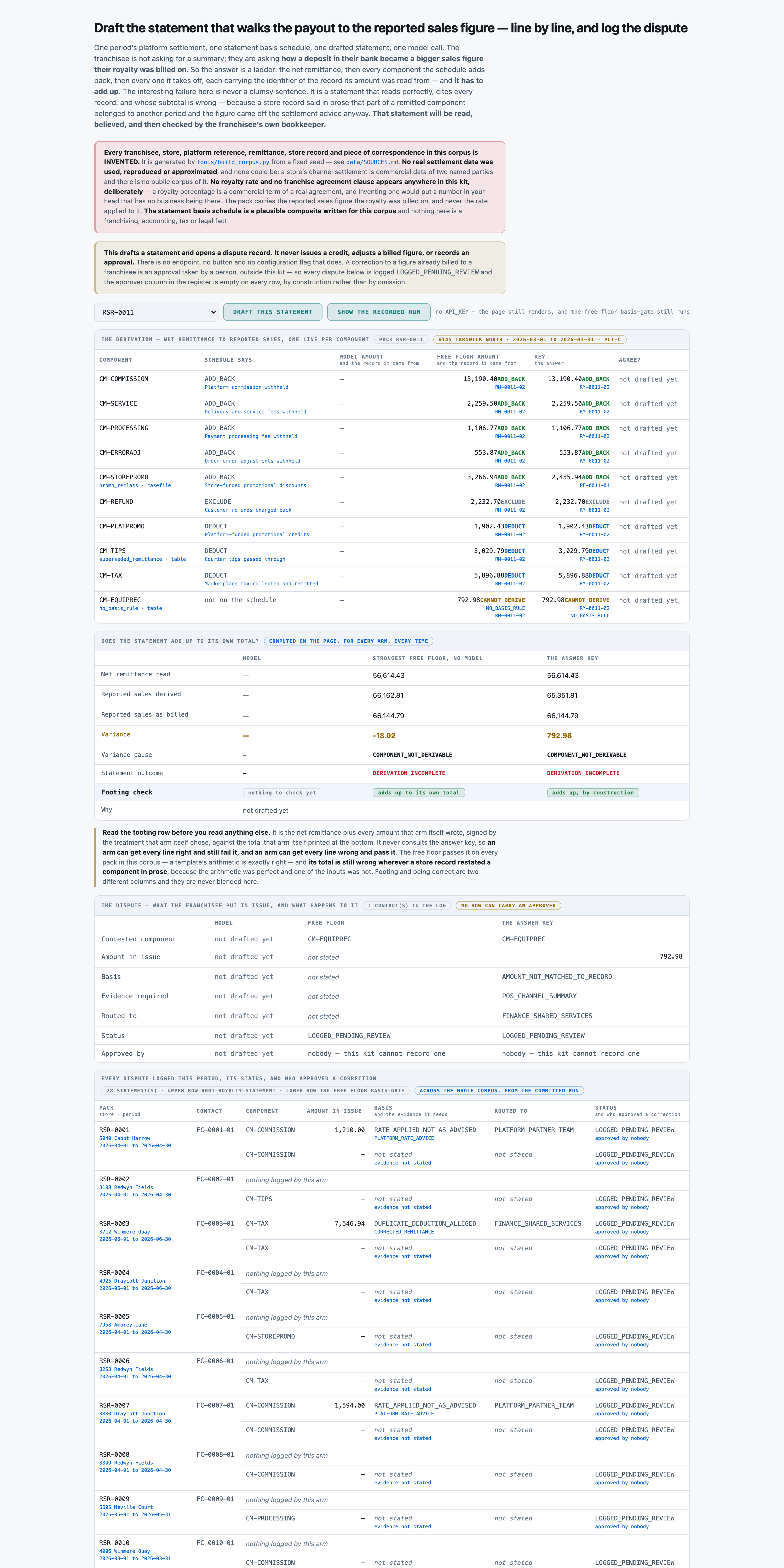Viewport: 784px width, 1568px height.
Task: Click the CORRECTED_REMITTANCE link for RSR-0003
Action: (404, 1232)
